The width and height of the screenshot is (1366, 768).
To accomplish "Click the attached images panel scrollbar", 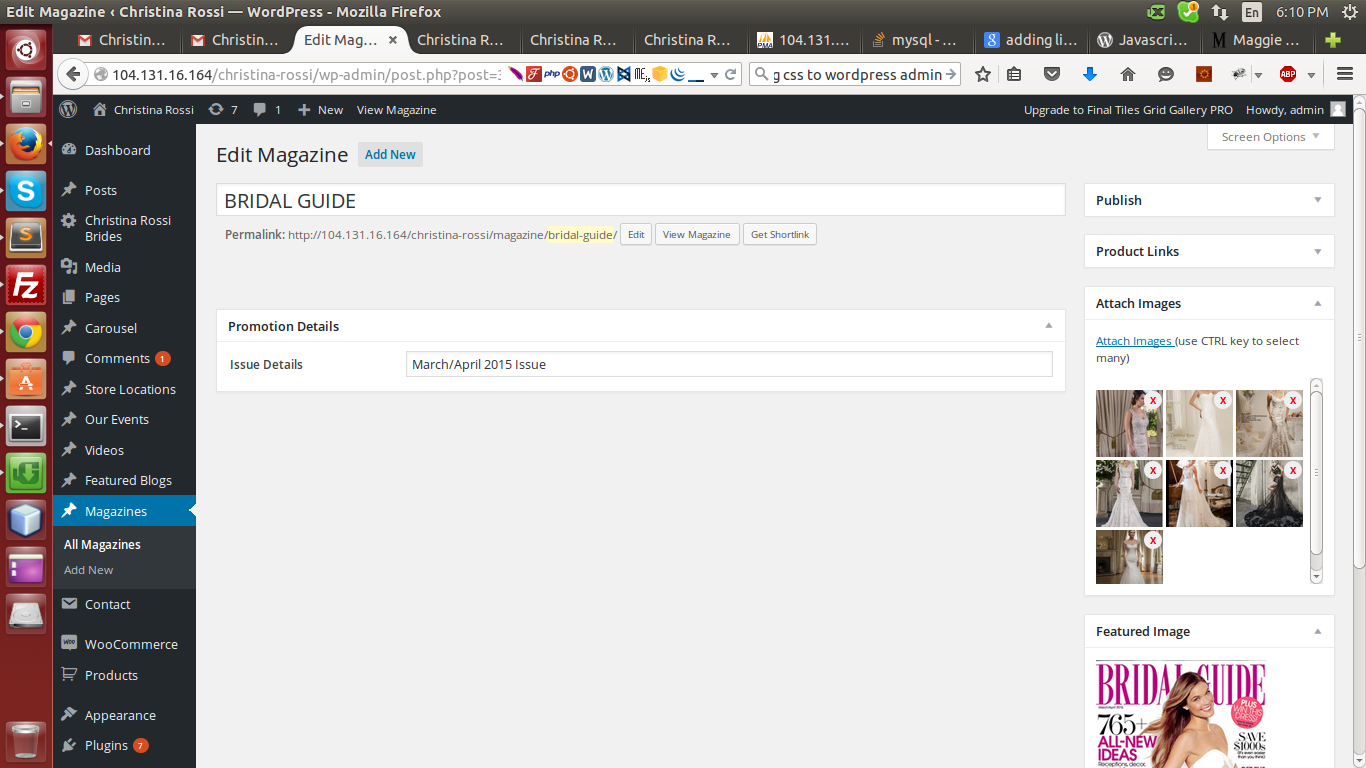I will click(x=1316, y=470).
